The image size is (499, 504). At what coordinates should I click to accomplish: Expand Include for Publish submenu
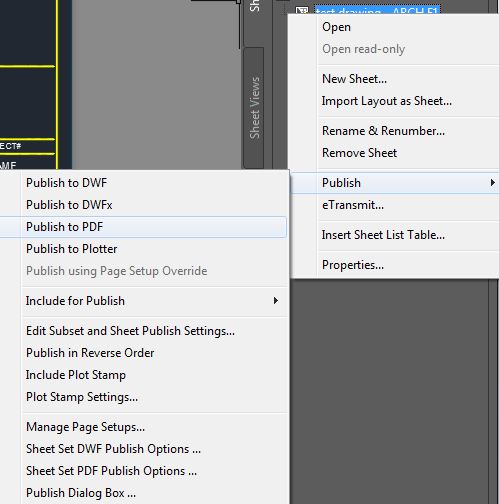[x=143, y=301]
